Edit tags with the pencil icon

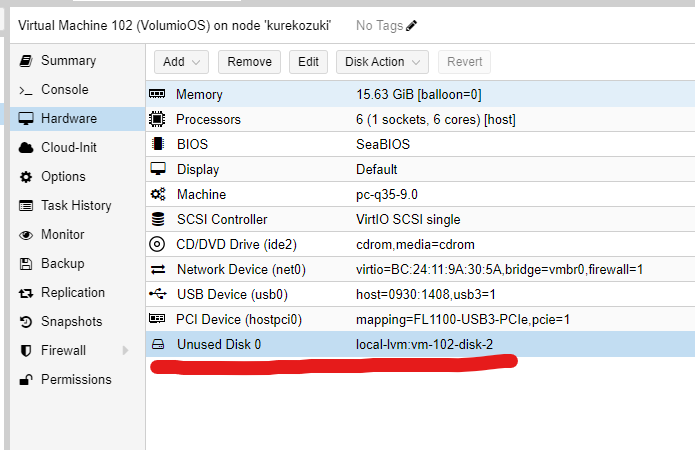[x=411, y=26]
